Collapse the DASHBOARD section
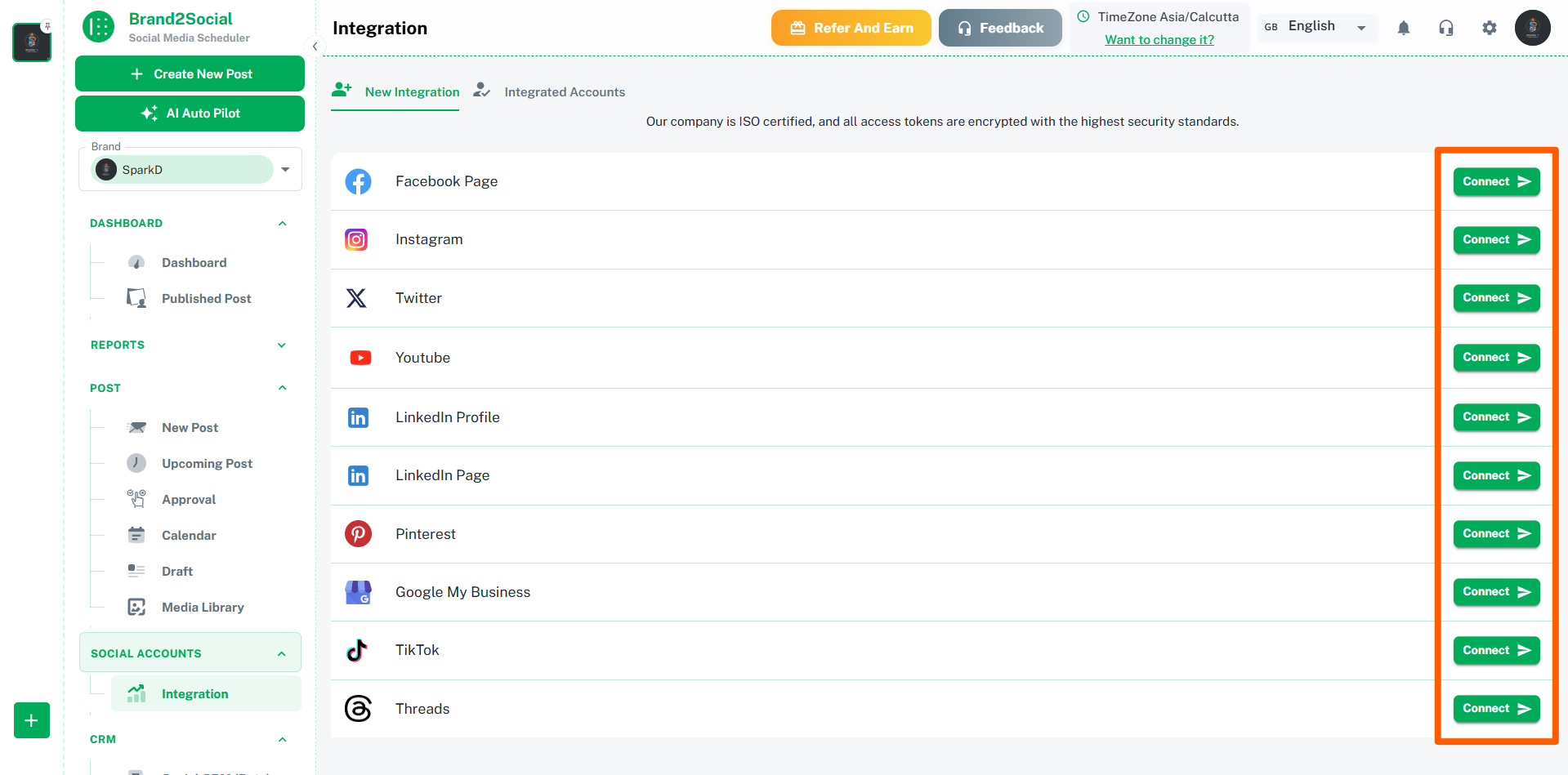The image size is (1568, 775). (x=283, y=223)
